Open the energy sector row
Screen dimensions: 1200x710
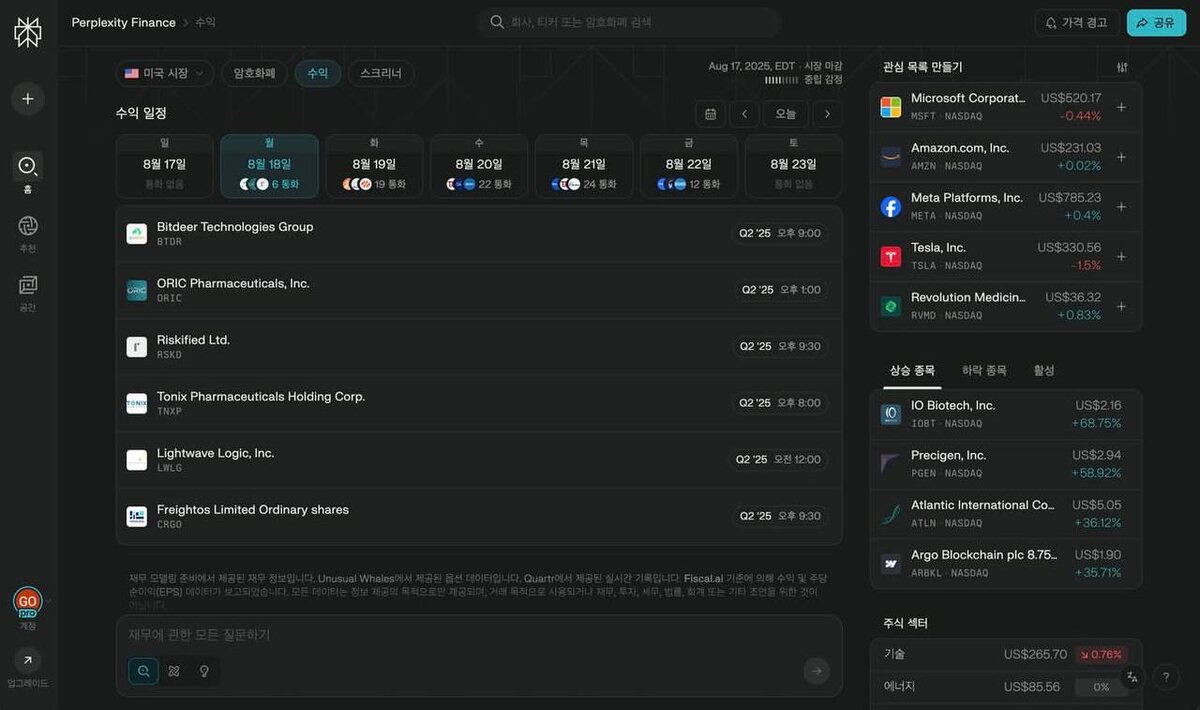click(1006, 687)
